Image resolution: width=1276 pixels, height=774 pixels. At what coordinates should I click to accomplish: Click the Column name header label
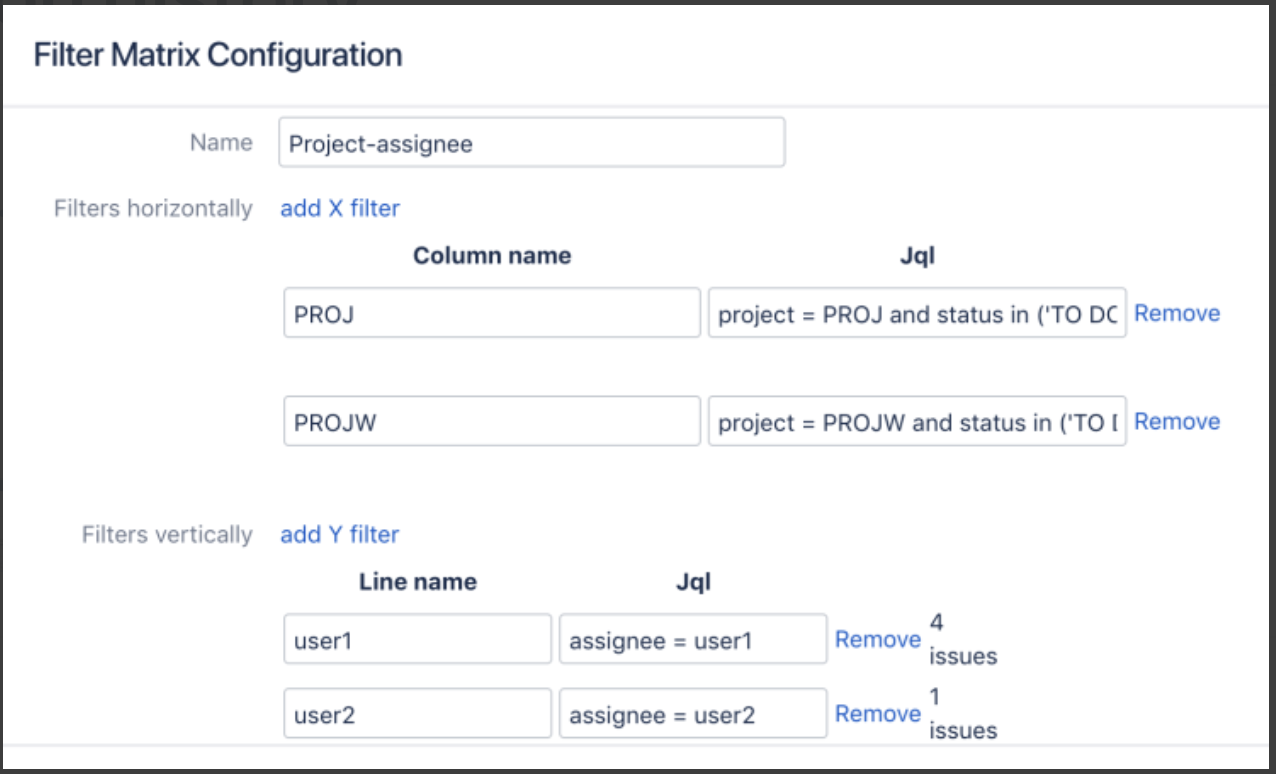point(492,256)
